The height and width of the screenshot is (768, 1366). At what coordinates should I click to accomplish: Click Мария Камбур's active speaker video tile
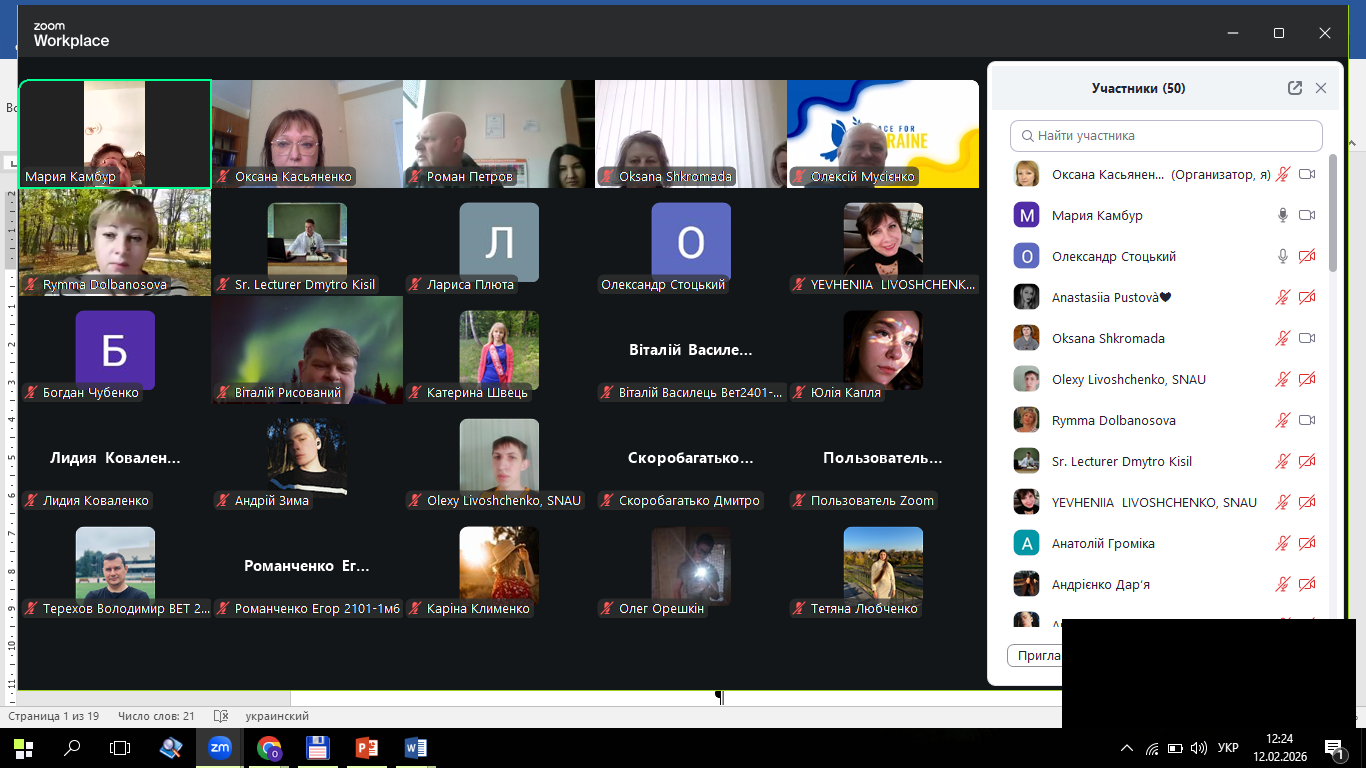(x=115, y=134)
